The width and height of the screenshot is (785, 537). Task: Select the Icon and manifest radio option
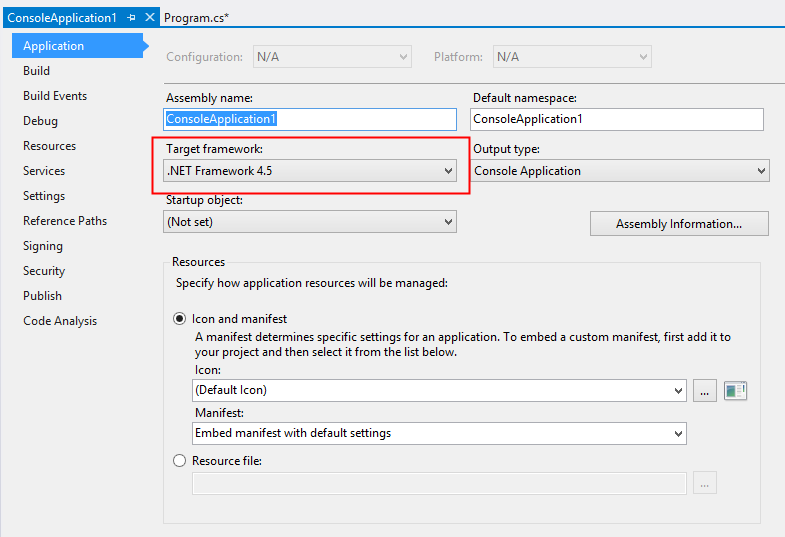tap(180, 319)
